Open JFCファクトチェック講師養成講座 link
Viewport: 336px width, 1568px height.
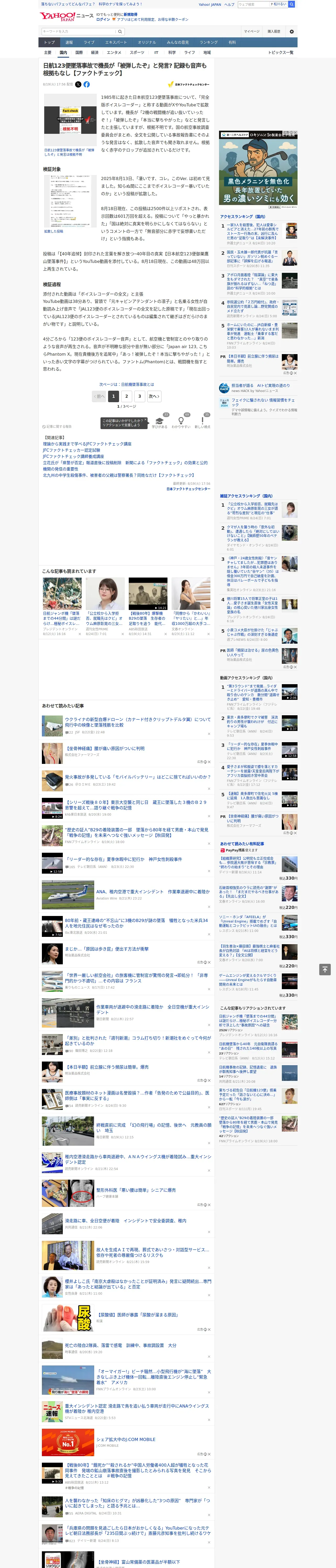(73, 456)
